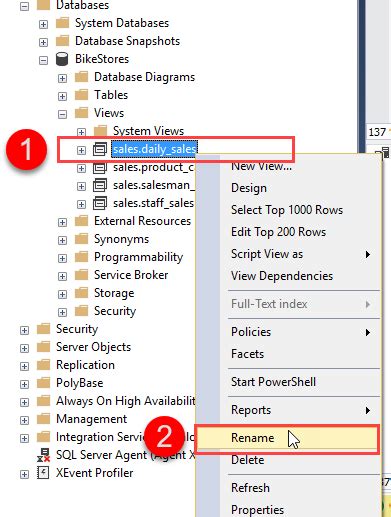The height and width of the screenshot is (517, 391).
Task: Click the Programmability folder icon
Action: click(x=81, y=257)
